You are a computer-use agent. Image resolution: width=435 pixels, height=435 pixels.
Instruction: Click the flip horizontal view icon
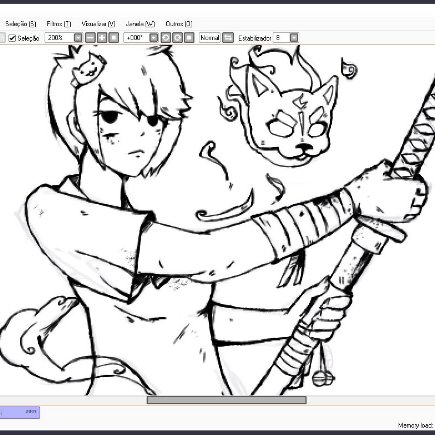coord(228,38)
